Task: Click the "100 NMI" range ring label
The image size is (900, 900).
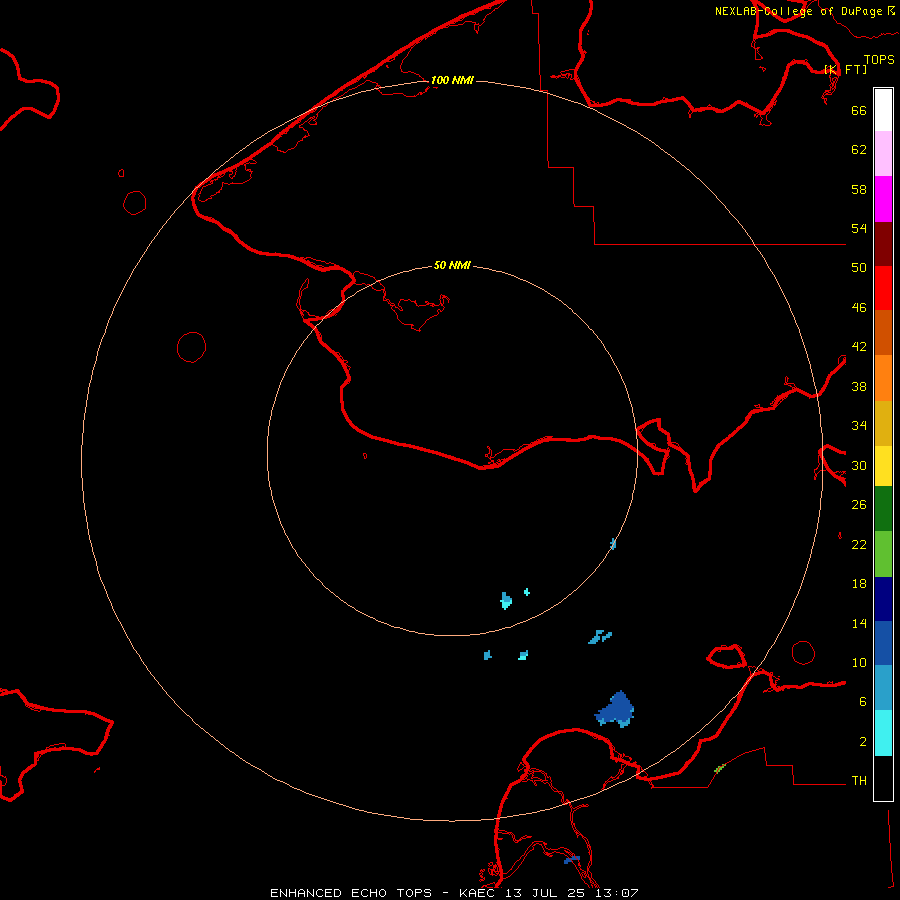Action: click(452, 80)
